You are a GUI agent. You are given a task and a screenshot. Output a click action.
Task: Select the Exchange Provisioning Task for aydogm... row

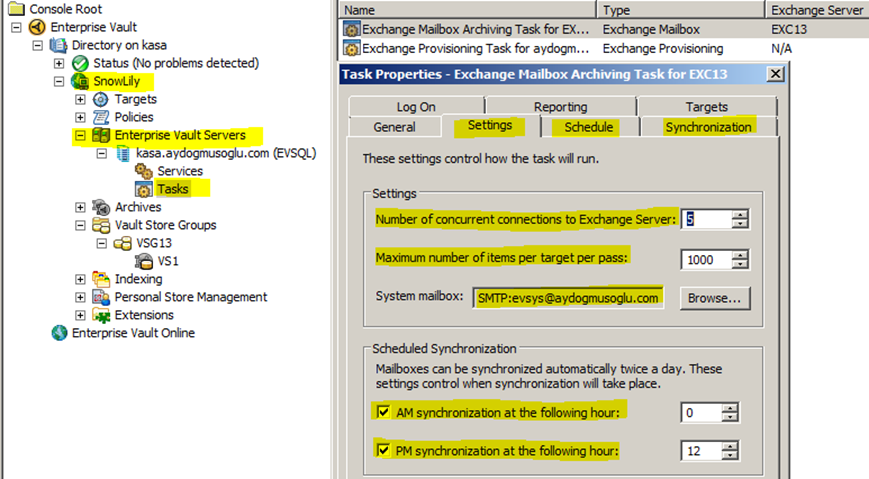pos(604,49)
